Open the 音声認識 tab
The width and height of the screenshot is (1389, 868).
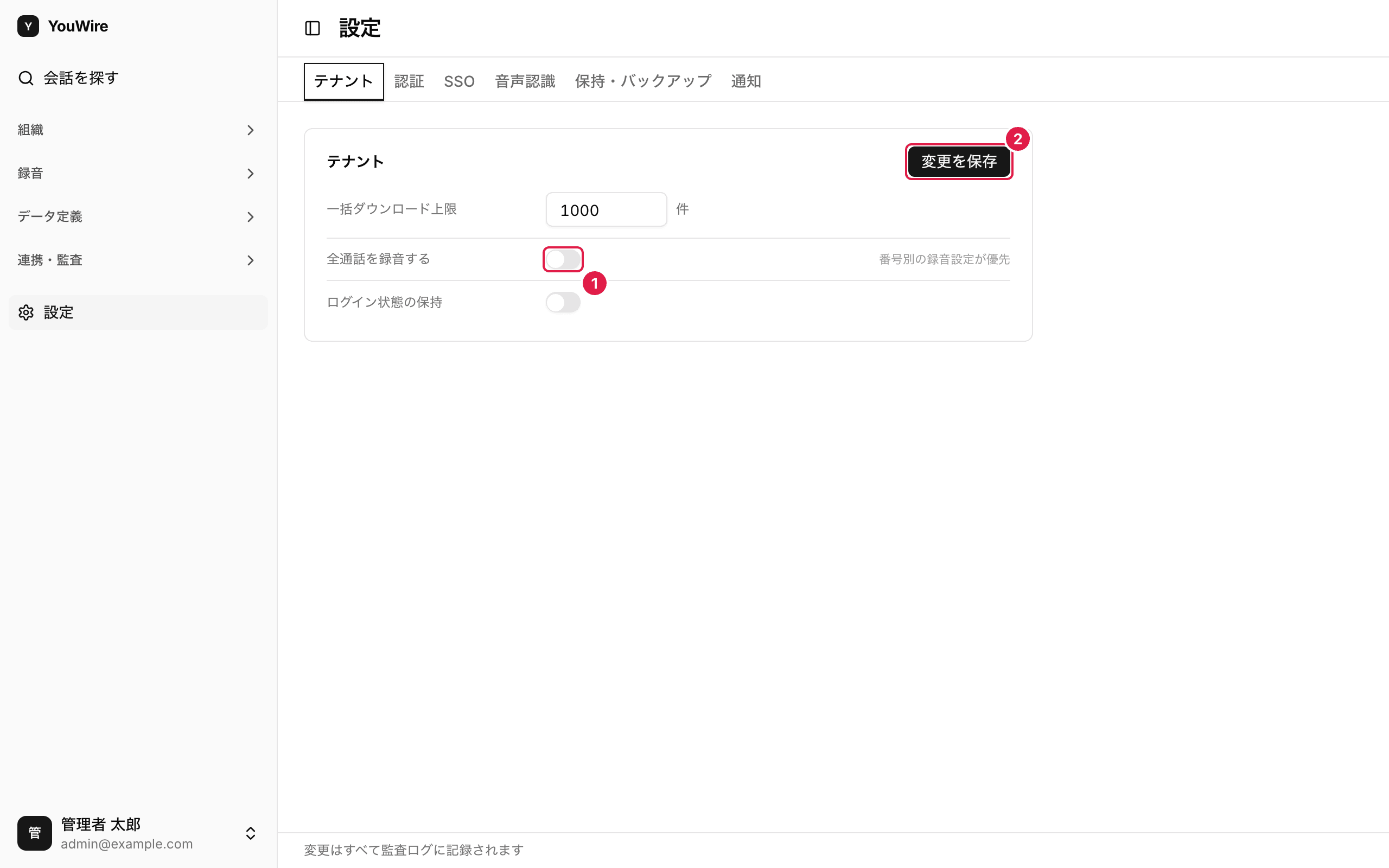point(525,81)
